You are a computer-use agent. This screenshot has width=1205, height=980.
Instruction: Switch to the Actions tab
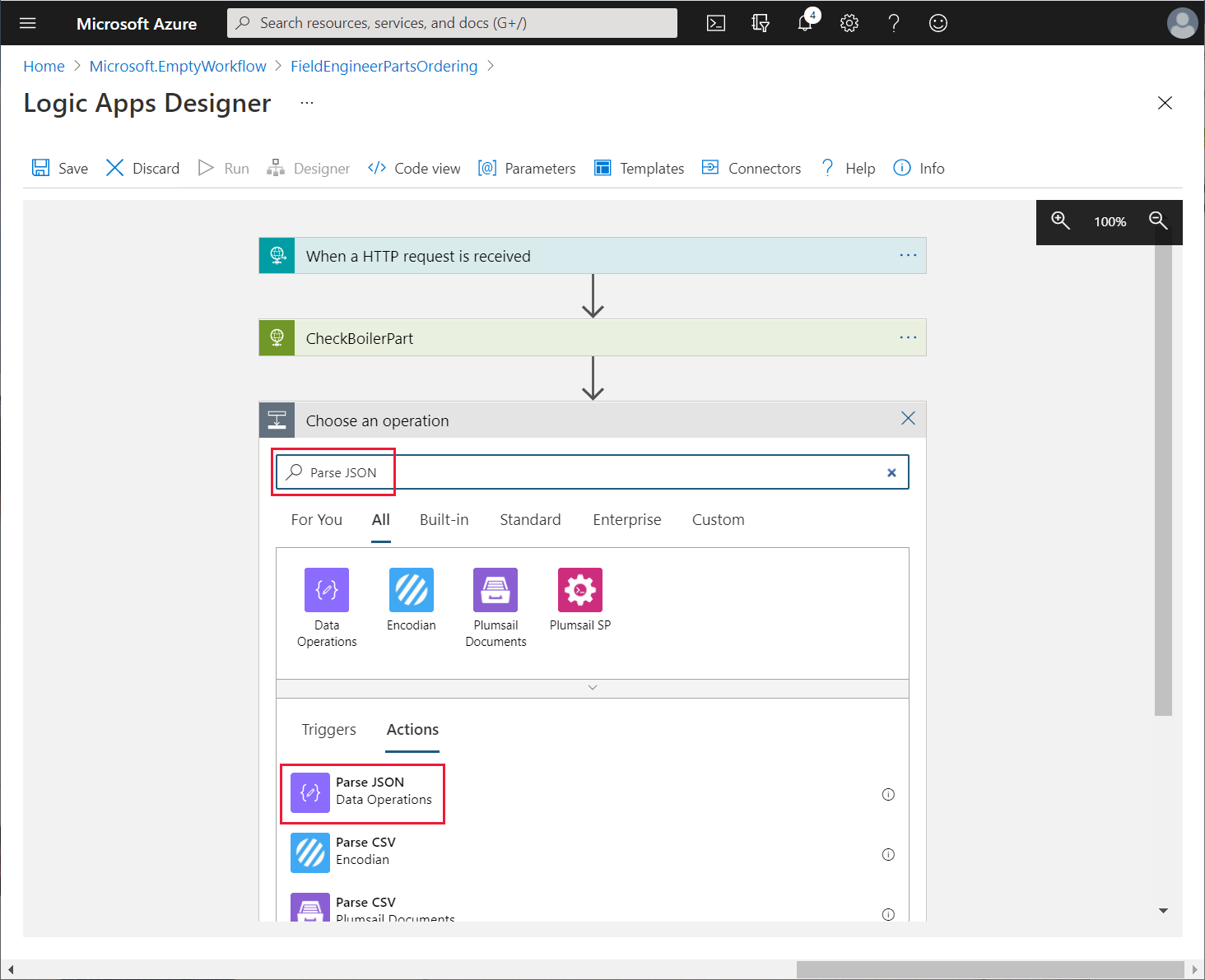(x=412, y=730)
